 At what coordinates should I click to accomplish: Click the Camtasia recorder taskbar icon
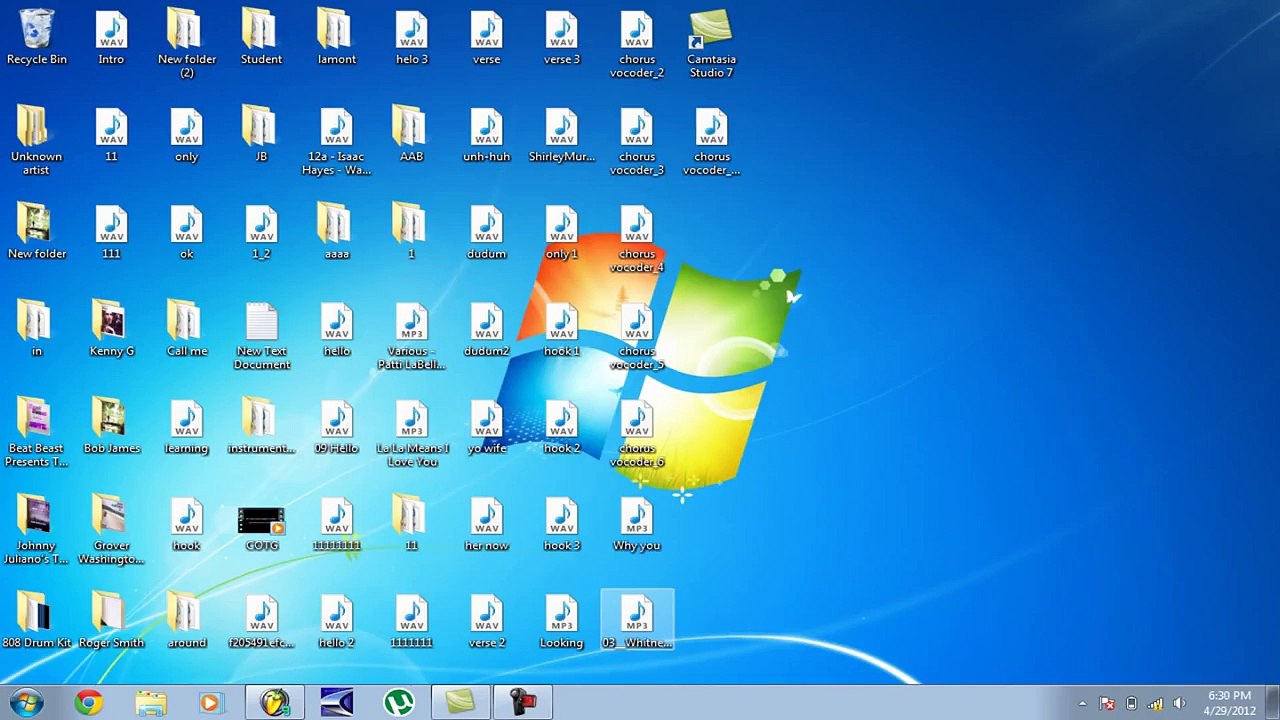click(523, 703)
